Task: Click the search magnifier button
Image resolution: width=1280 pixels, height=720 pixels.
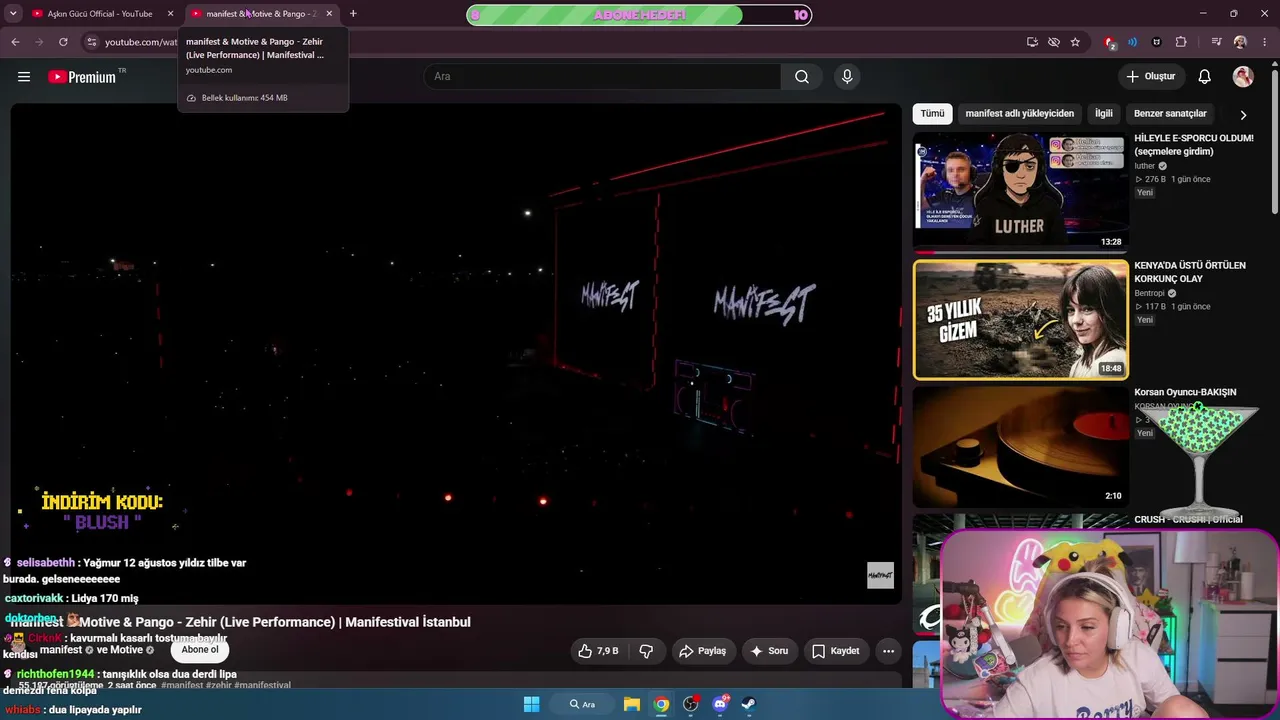Action: coord(802,77)
